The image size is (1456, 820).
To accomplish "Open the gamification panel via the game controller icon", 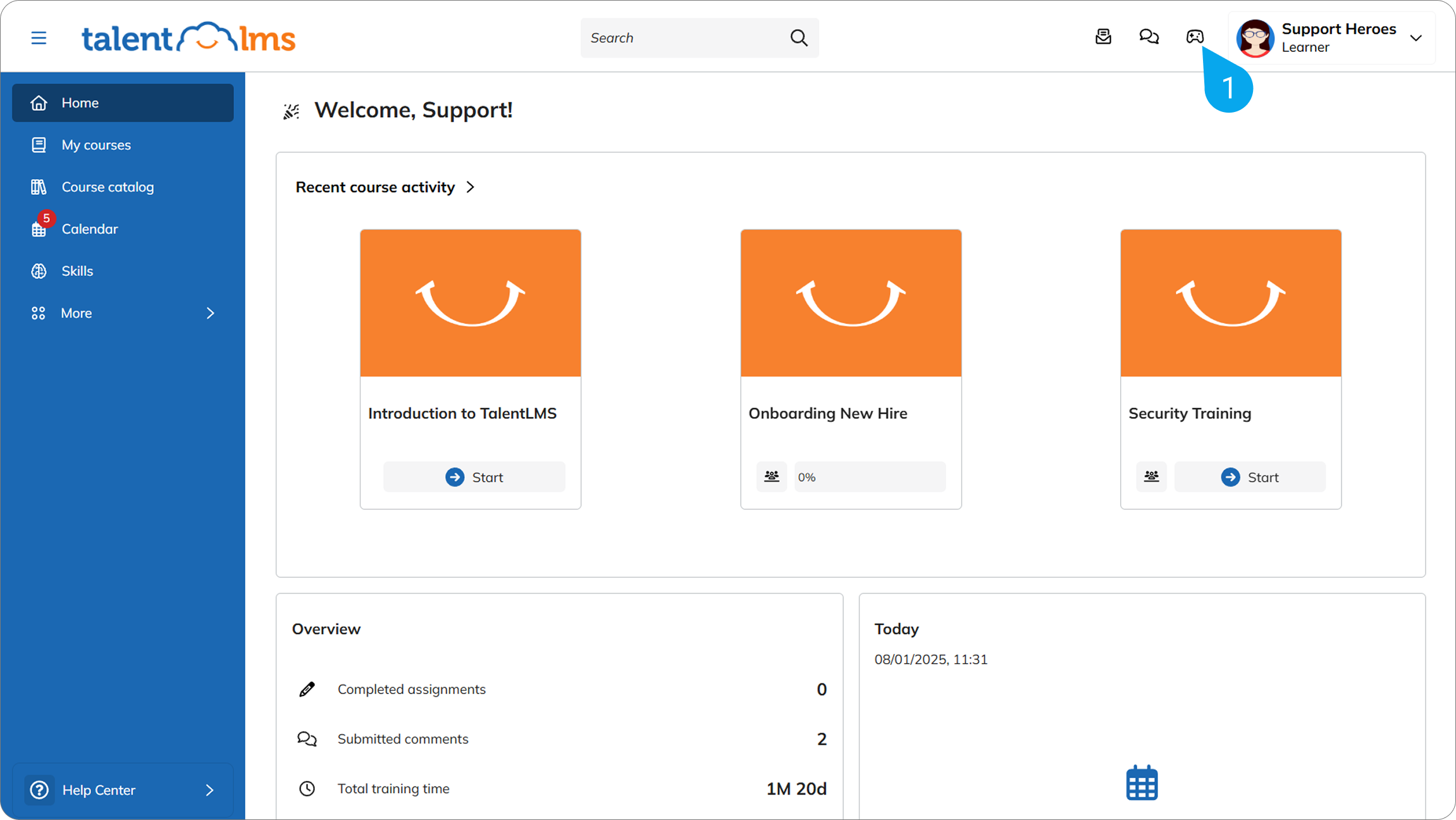I will point(1195,37).
